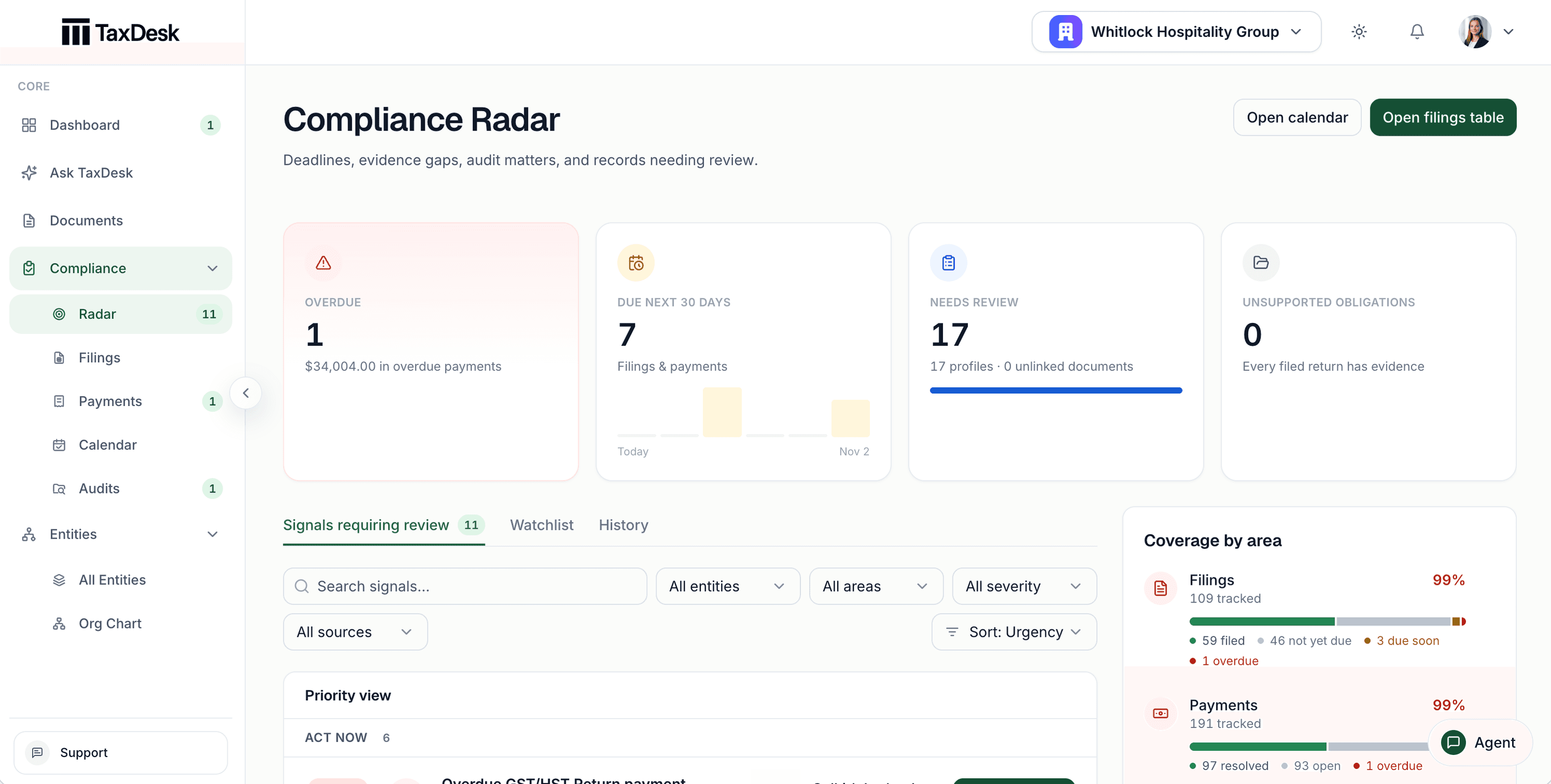Click the Filings coverage progress bar
The height and width of the screenshot is (784, 1551).
(1327, 622)
